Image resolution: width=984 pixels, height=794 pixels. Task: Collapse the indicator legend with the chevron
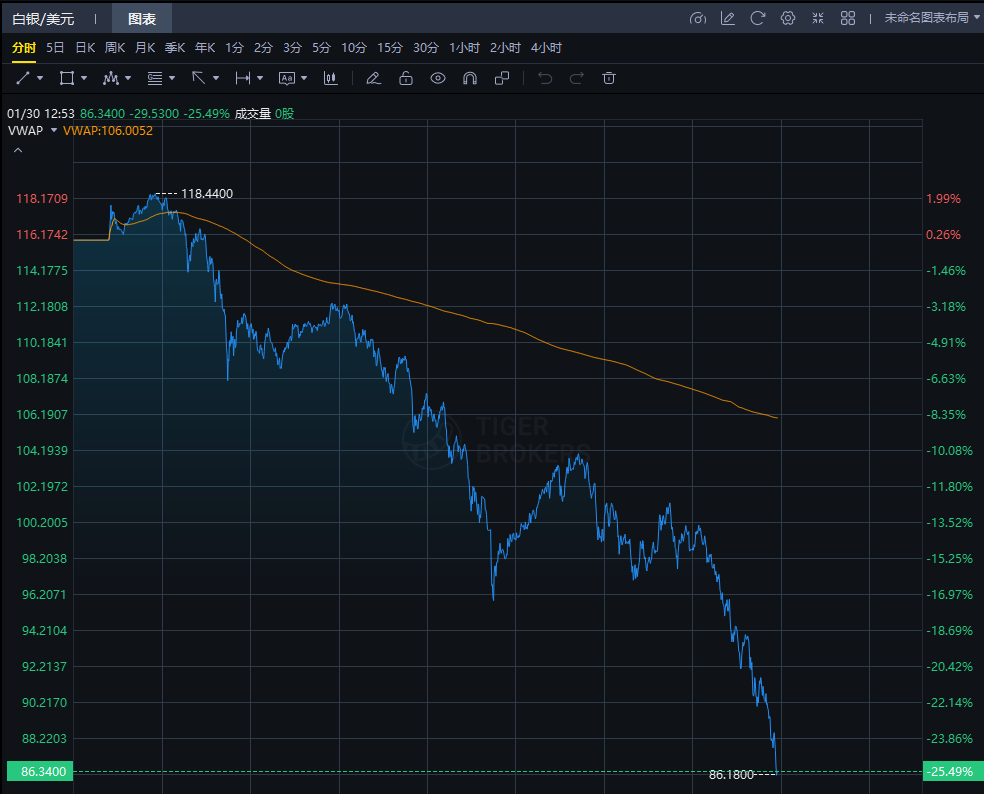click(17, 150)
